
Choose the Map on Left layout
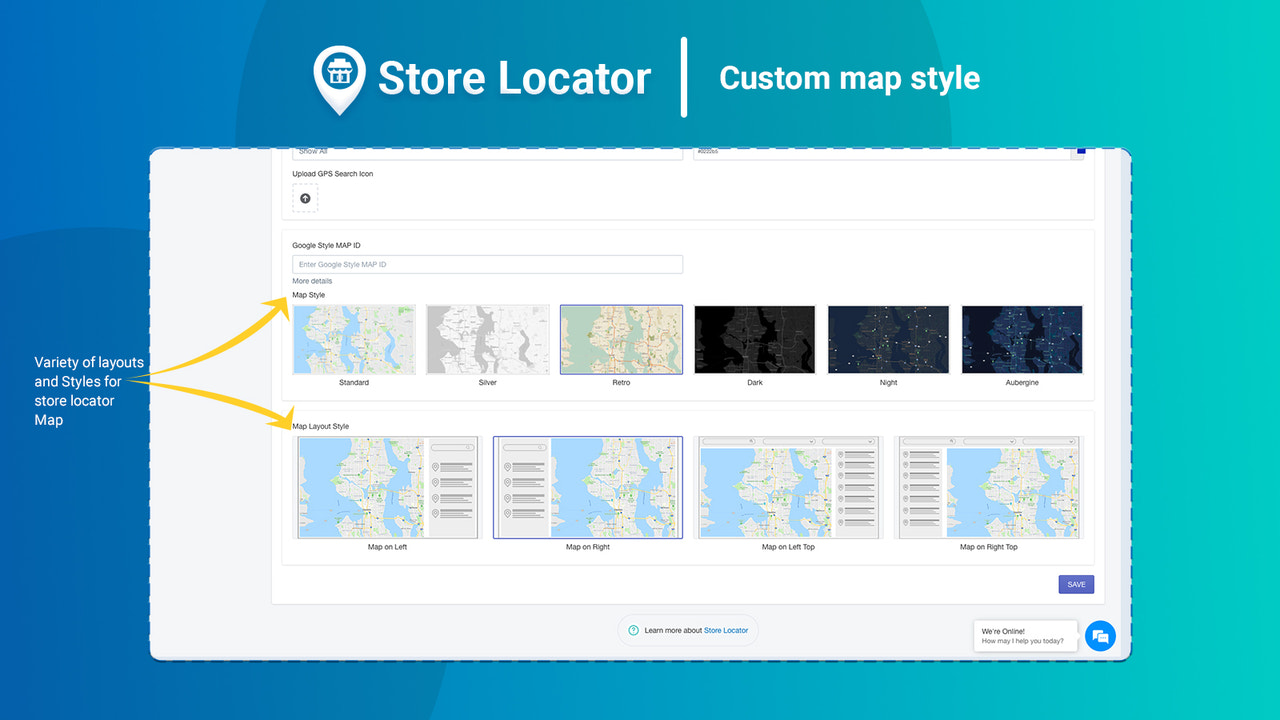[x=387, y=487]
